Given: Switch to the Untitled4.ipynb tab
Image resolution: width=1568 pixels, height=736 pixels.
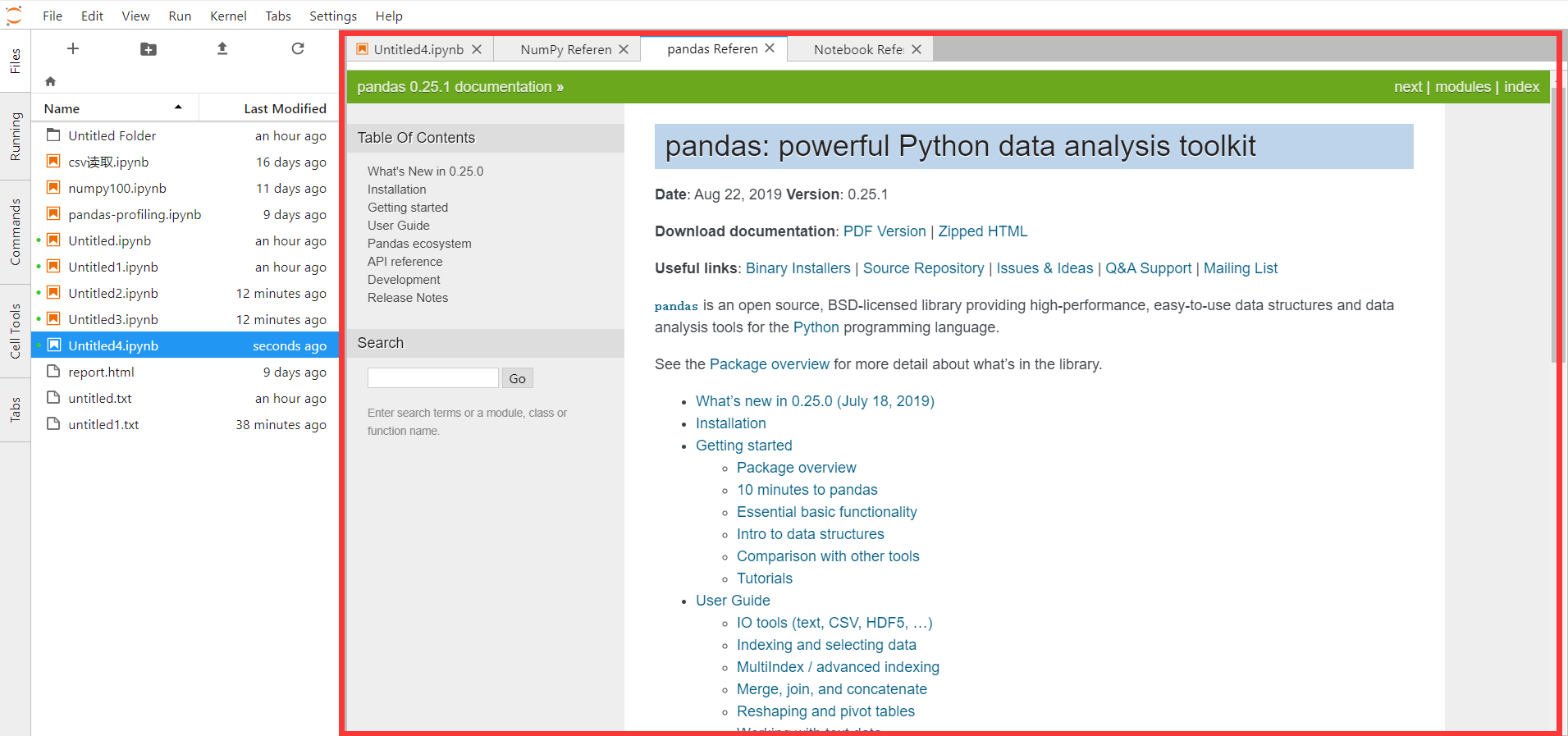Looking at the screenshot, I should [x=418, y=49].
